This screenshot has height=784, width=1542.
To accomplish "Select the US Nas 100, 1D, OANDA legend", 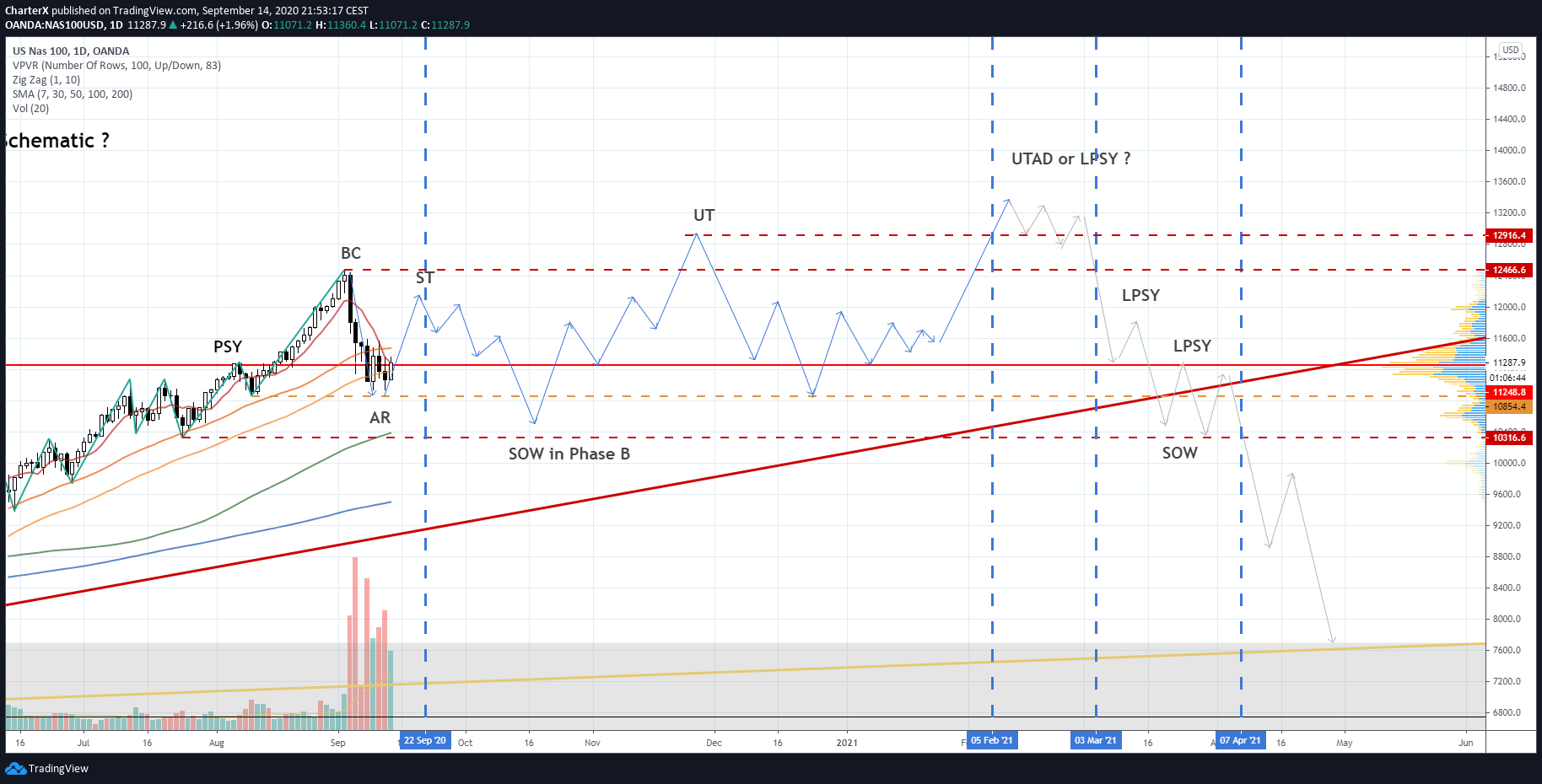I will (71, 51).
